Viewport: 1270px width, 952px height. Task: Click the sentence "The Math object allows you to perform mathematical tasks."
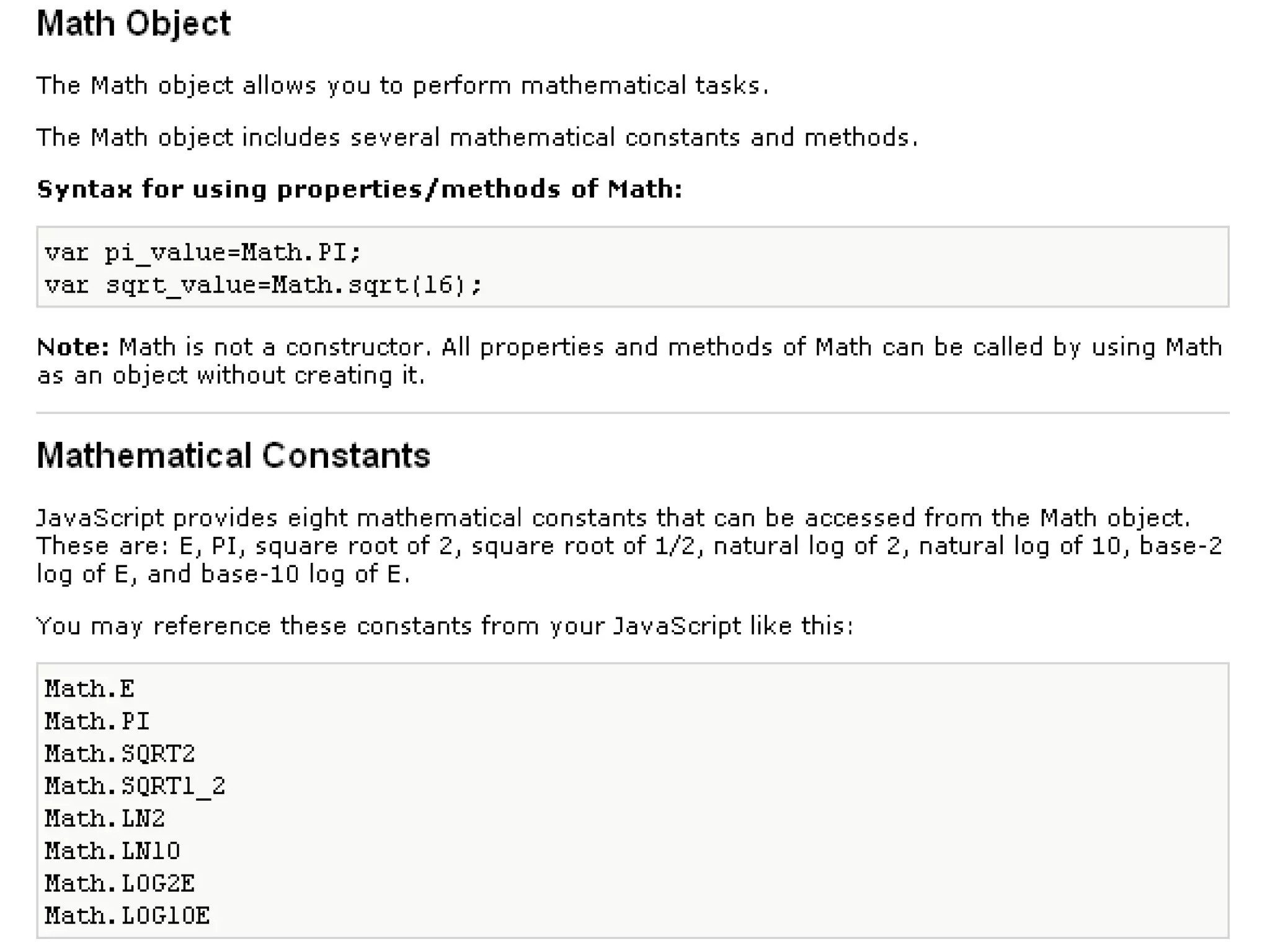point(402,86)
